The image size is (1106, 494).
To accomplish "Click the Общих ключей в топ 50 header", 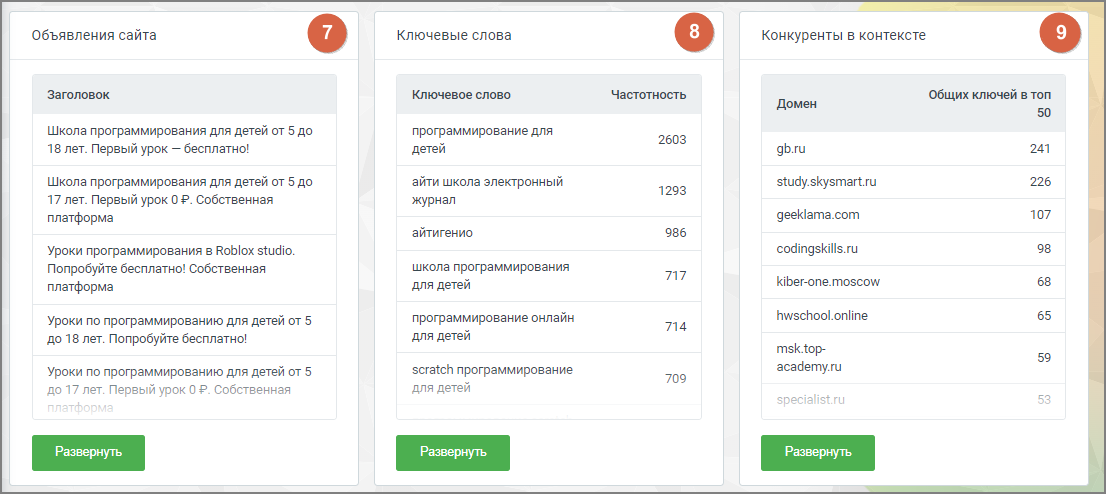I will coord(990,104).
